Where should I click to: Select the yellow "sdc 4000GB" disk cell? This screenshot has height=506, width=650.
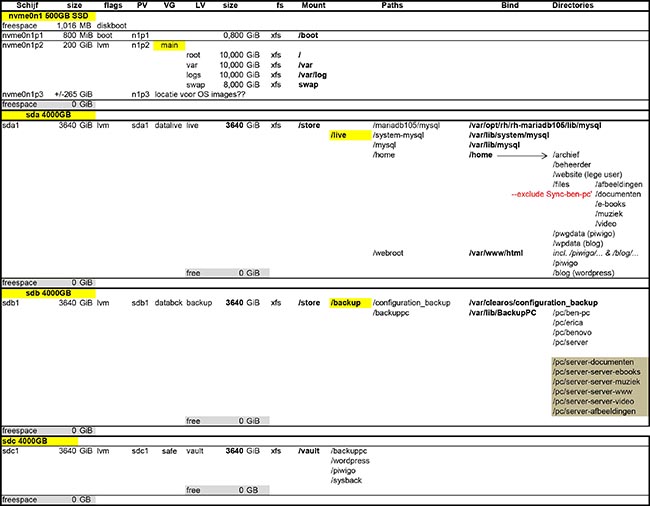click(x=40, y=441)
